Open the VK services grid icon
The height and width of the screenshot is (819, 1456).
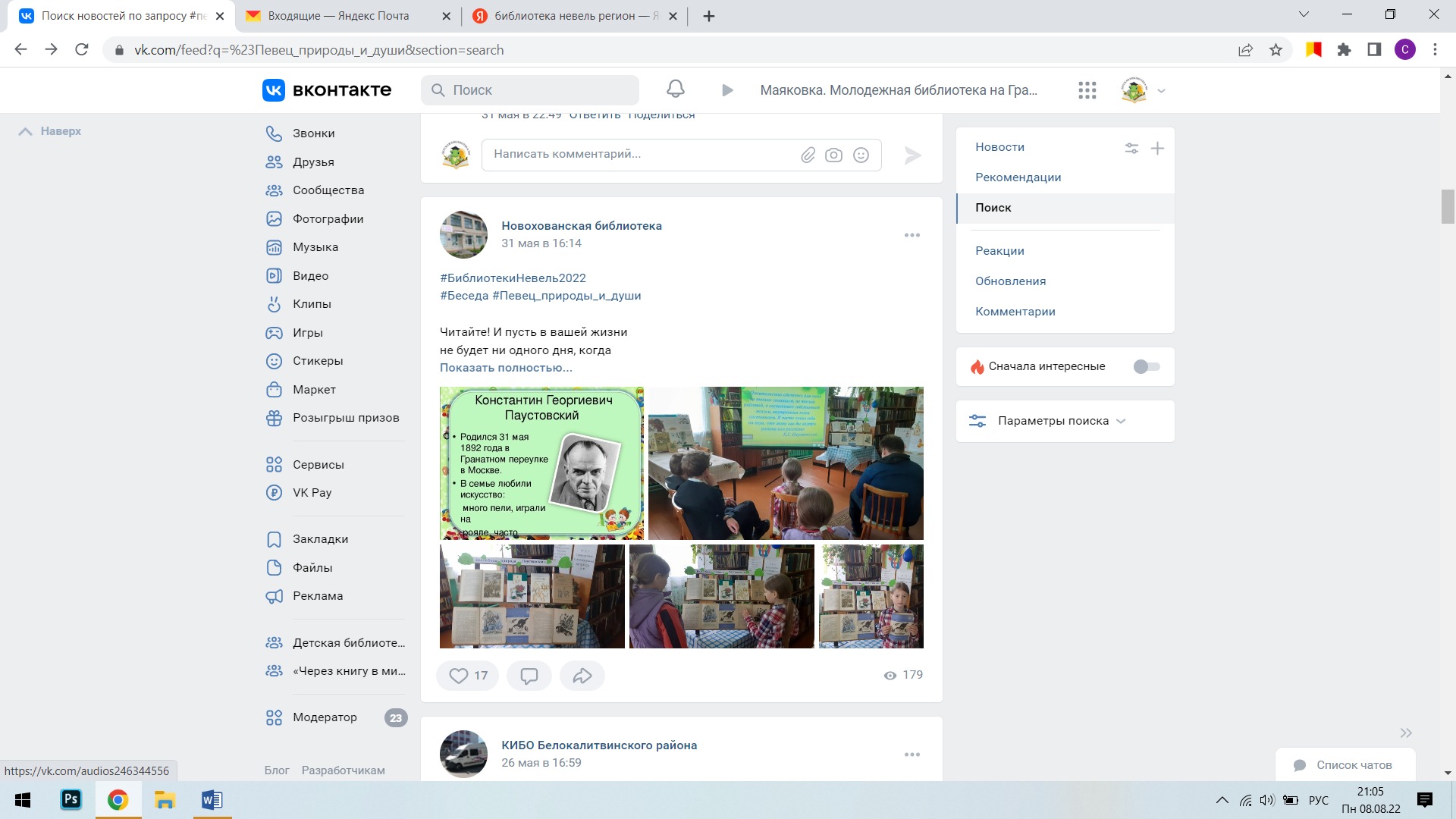coord(1087,90)
